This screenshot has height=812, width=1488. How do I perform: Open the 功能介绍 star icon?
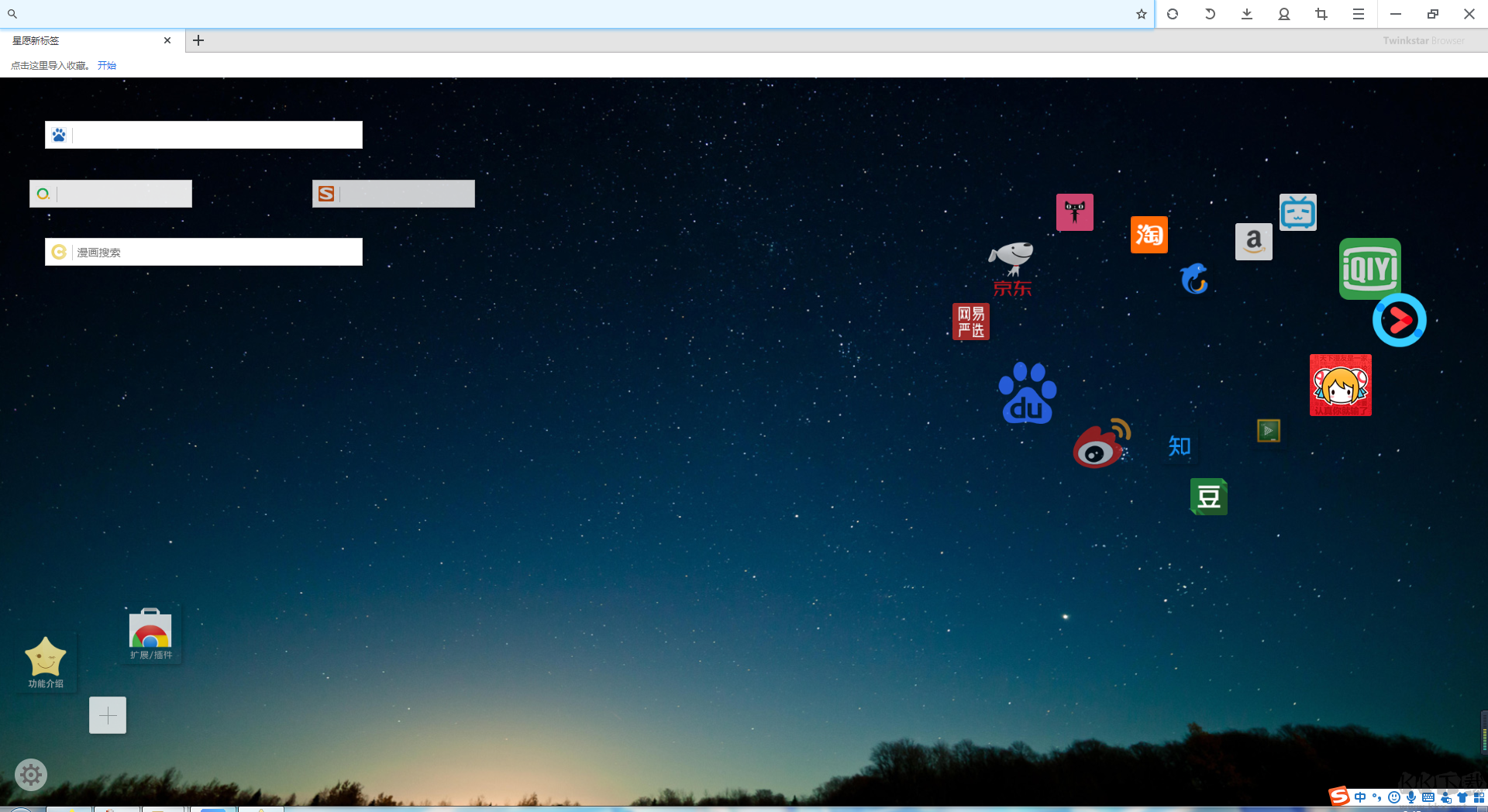pyautogui.click(x=46, y=663)
